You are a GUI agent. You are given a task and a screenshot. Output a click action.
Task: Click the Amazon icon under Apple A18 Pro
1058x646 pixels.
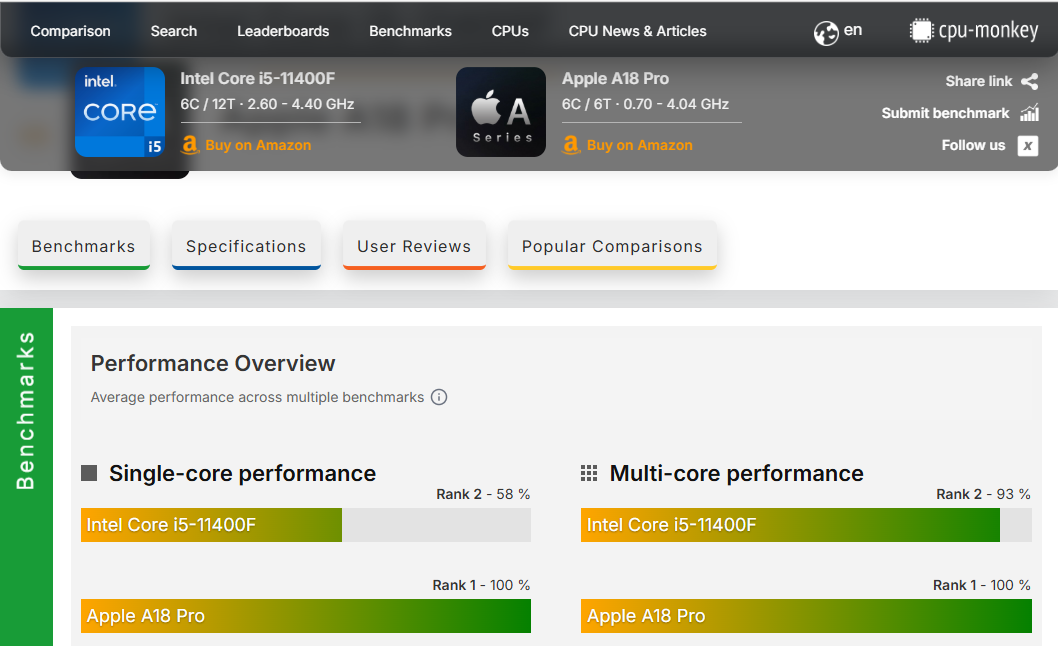click(x=571, y=145)
